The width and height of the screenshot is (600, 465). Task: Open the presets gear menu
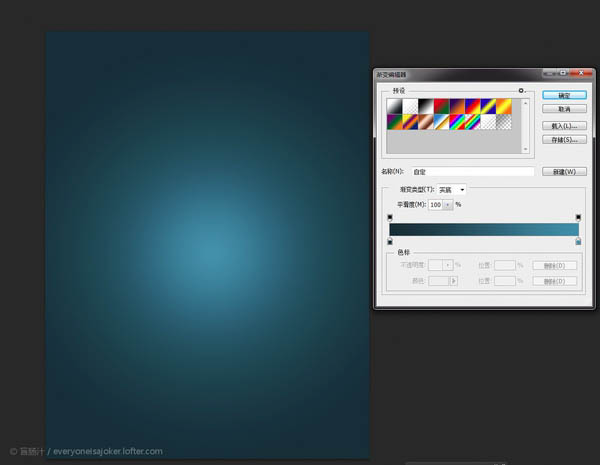521,91
